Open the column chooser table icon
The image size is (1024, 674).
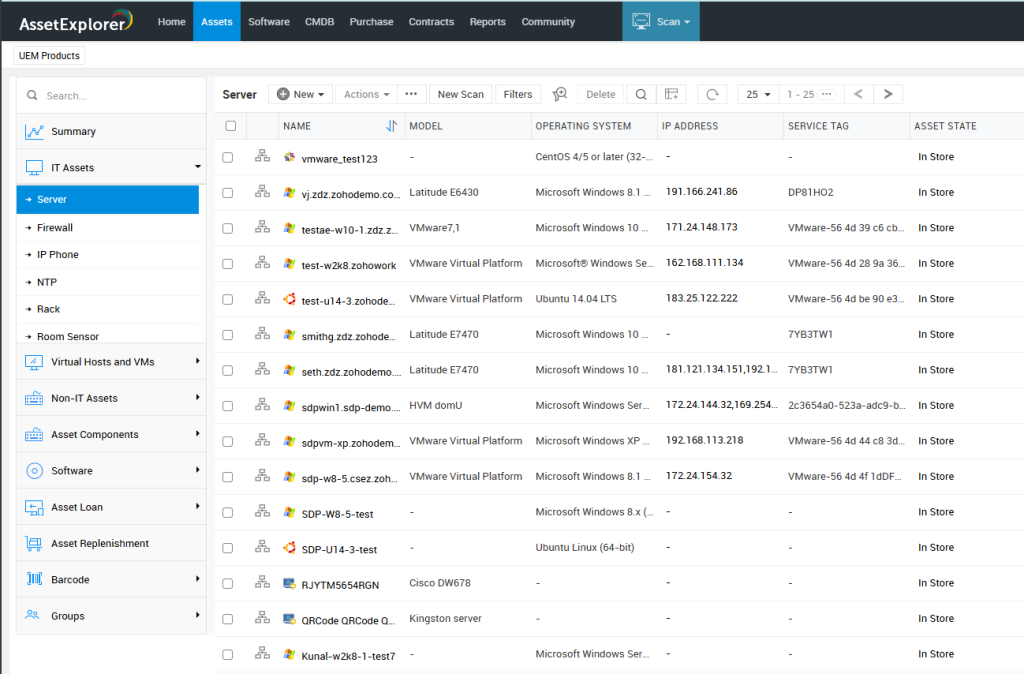coord(671,95)
